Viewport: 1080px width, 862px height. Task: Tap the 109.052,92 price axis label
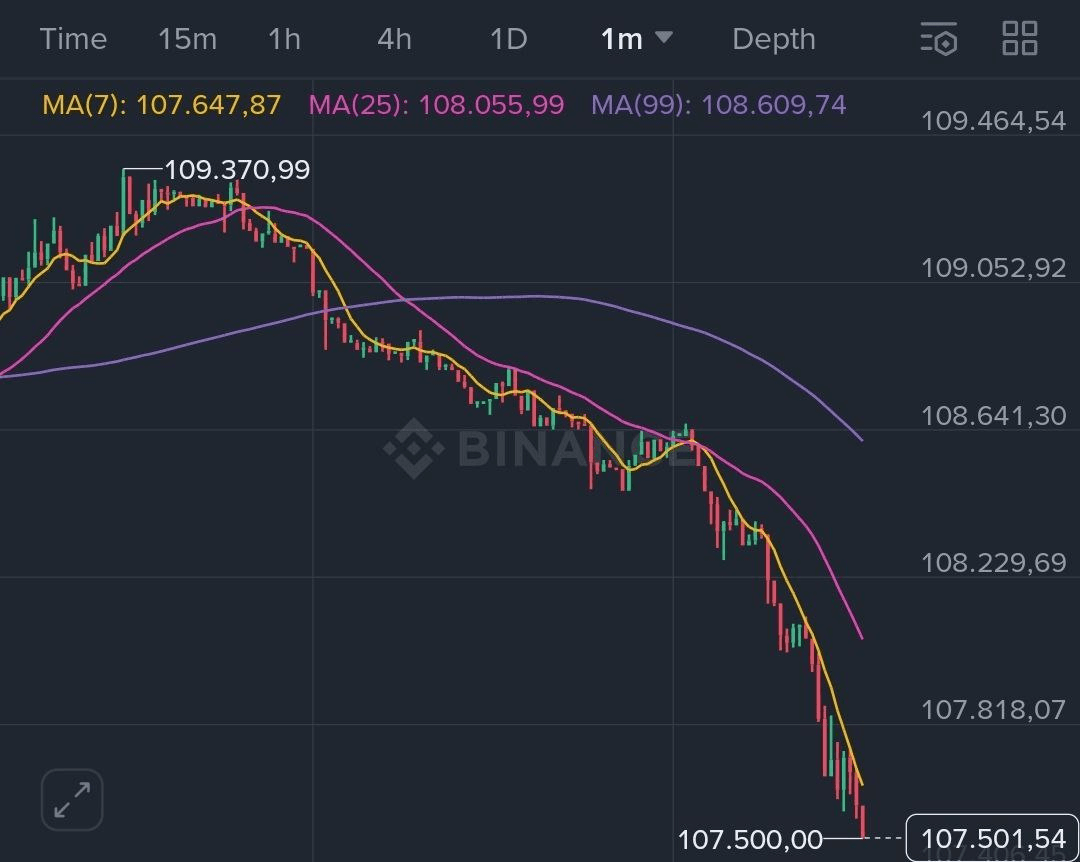pos(993,268)
